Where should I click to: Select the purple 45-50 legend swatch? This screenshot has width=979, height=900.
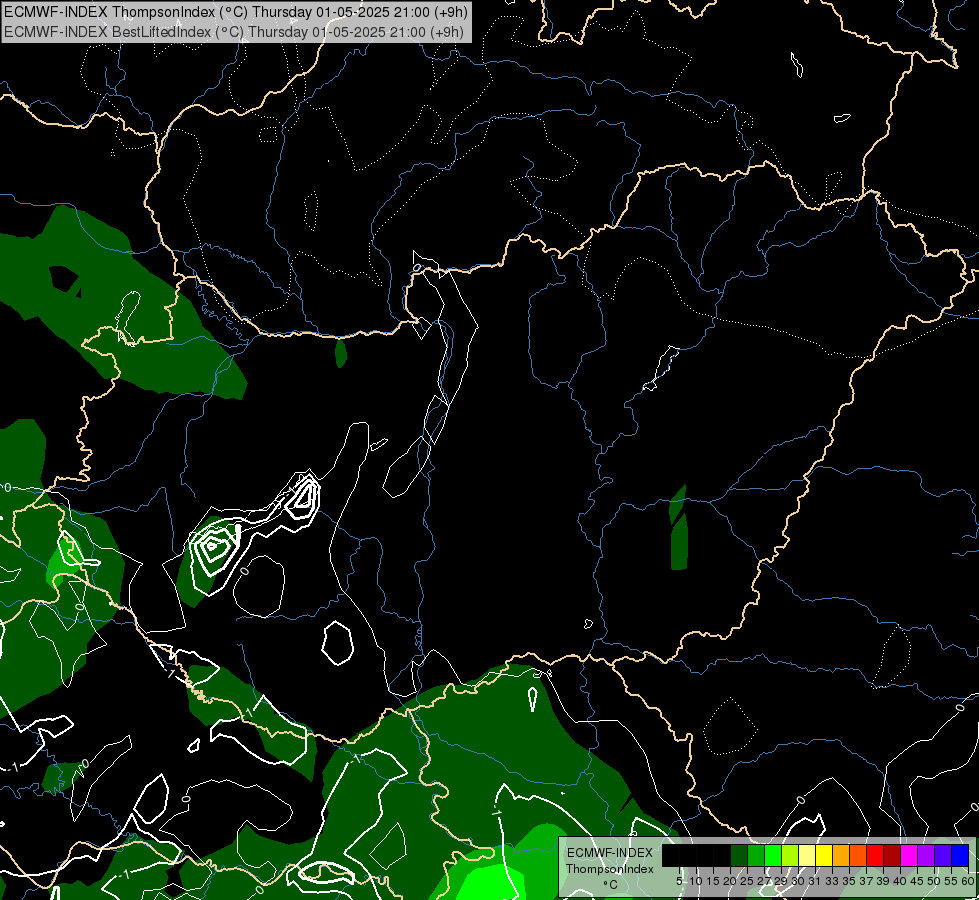pos(926,855)
